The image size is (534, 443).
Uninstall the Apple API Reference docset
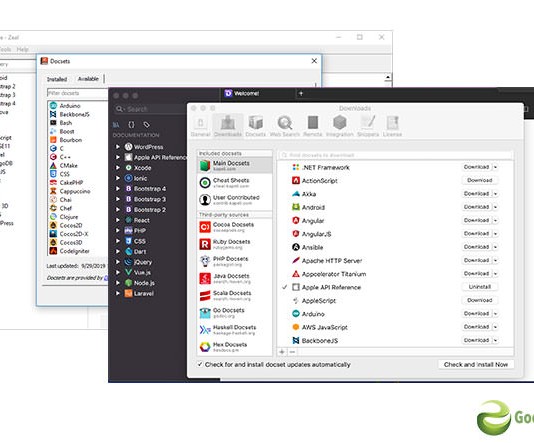480,287
